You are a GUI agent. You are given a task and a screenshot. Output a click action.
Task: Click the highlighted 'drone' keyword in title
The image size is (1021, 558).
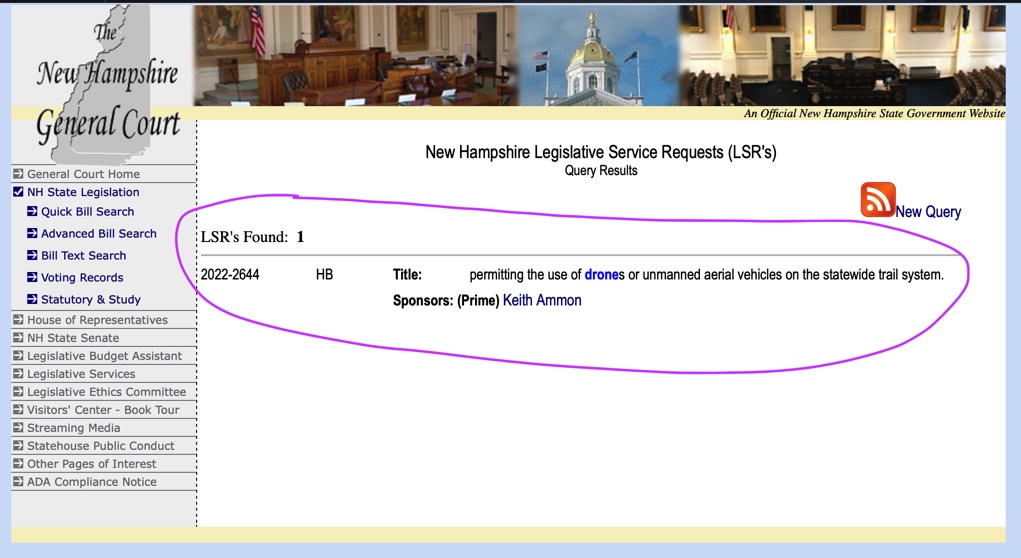click(601, 275)
